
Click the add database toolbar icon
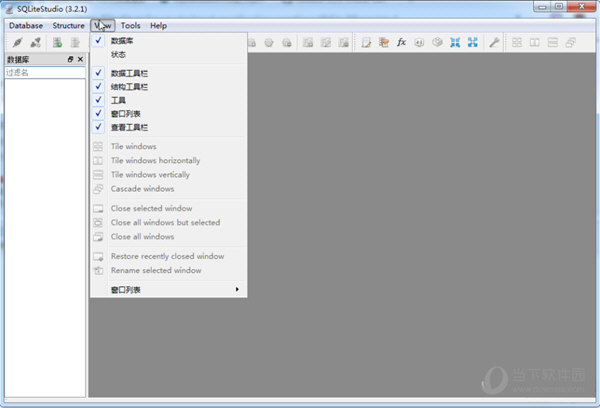[57, 42]
